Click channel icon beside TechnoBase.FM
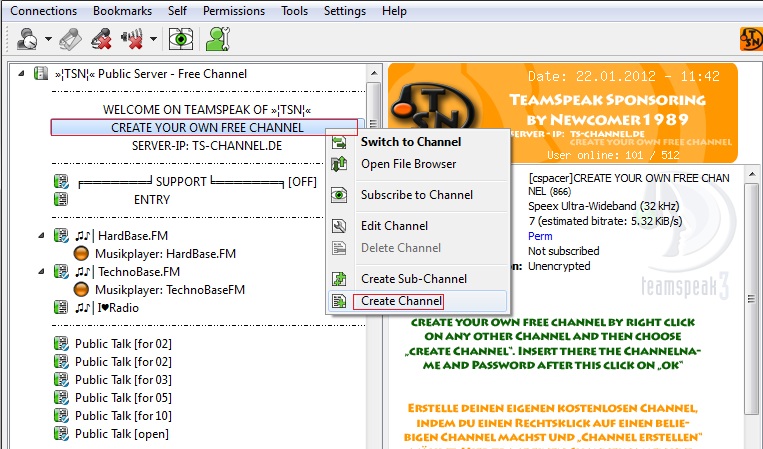763x449 pixels. point(61,271)
